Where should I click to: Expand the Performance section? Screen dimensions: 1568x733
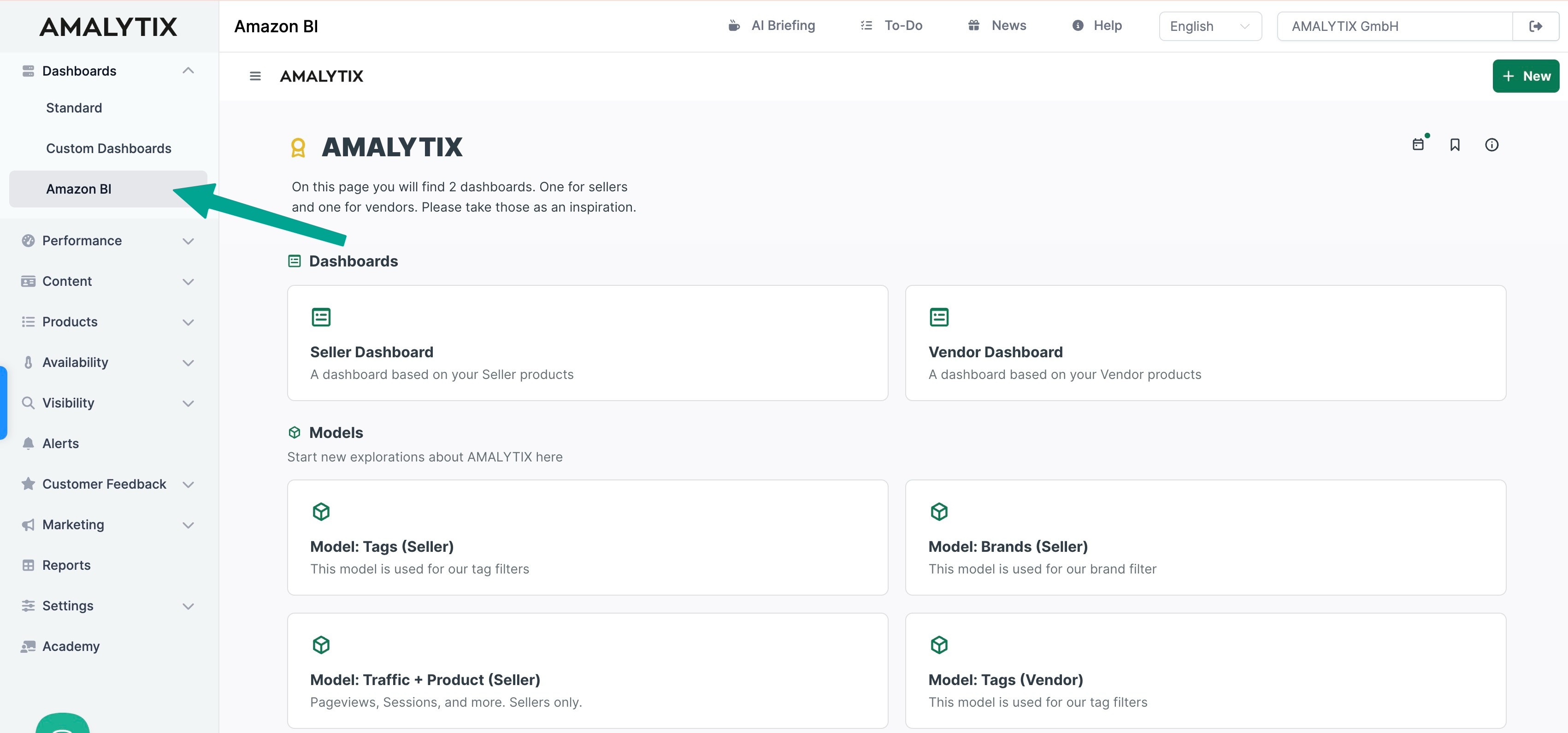point(188,241)
